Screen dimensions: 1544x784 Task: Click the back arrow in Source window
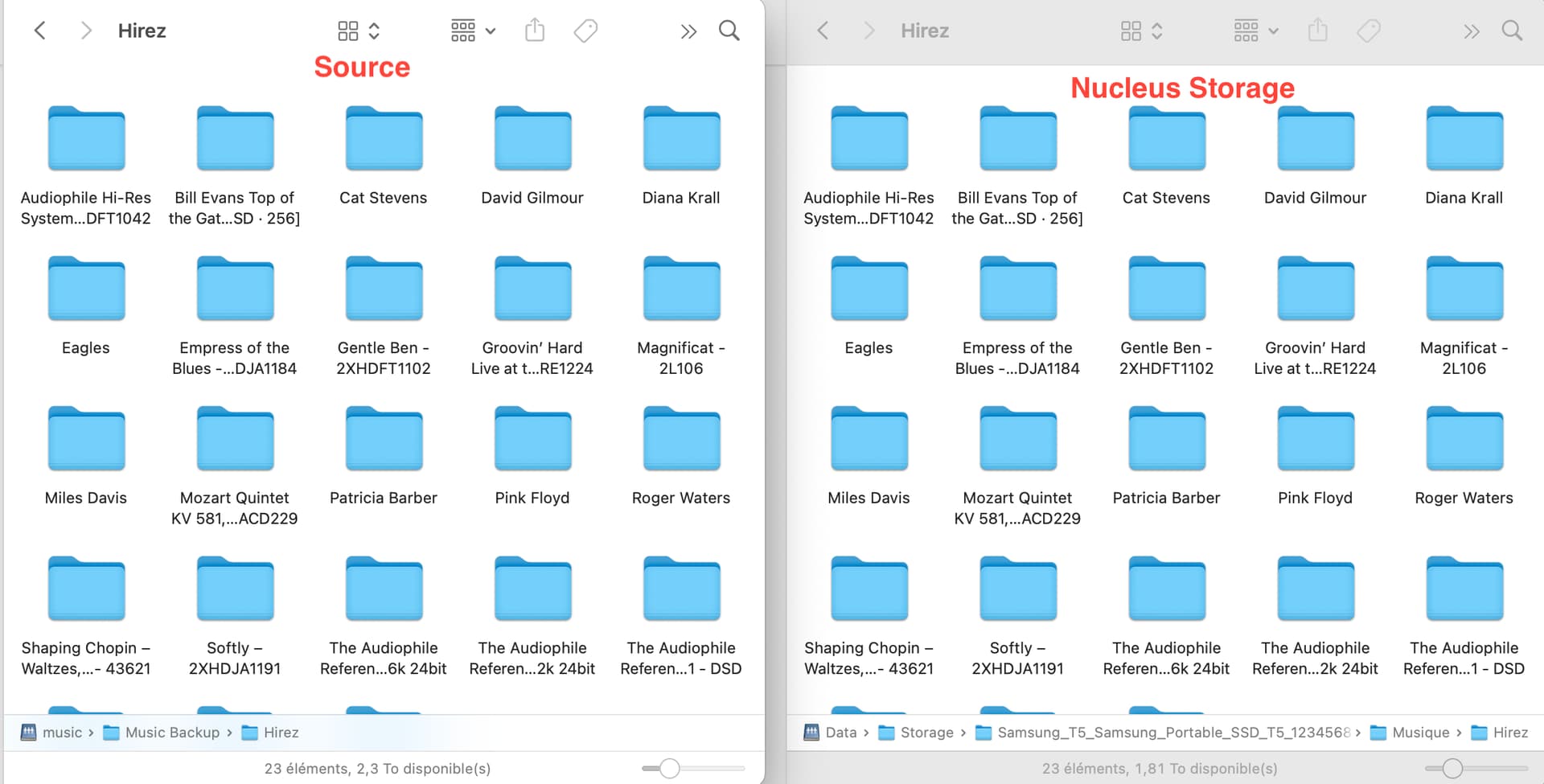tap(39, 31)
